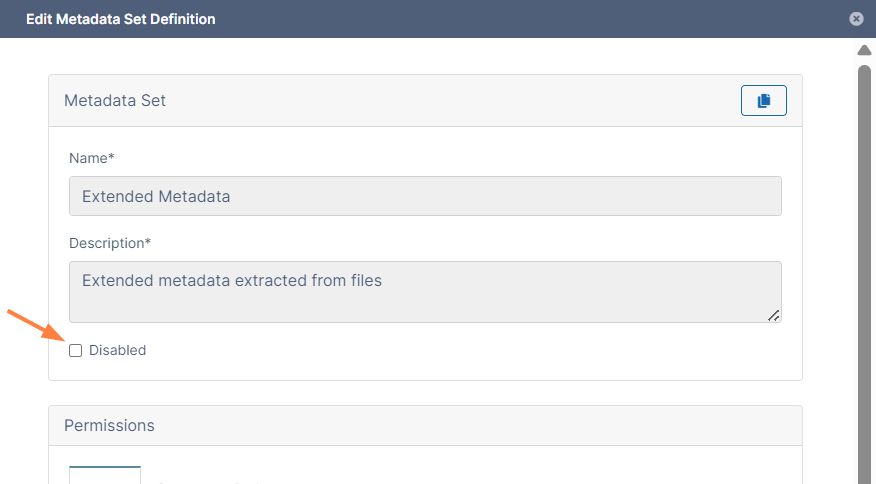This screenshot has height=484, width=876.
Task: Click the orange arrow annotation pointing at Disabled
Action: pyautogui.click(x=36, y=324)
